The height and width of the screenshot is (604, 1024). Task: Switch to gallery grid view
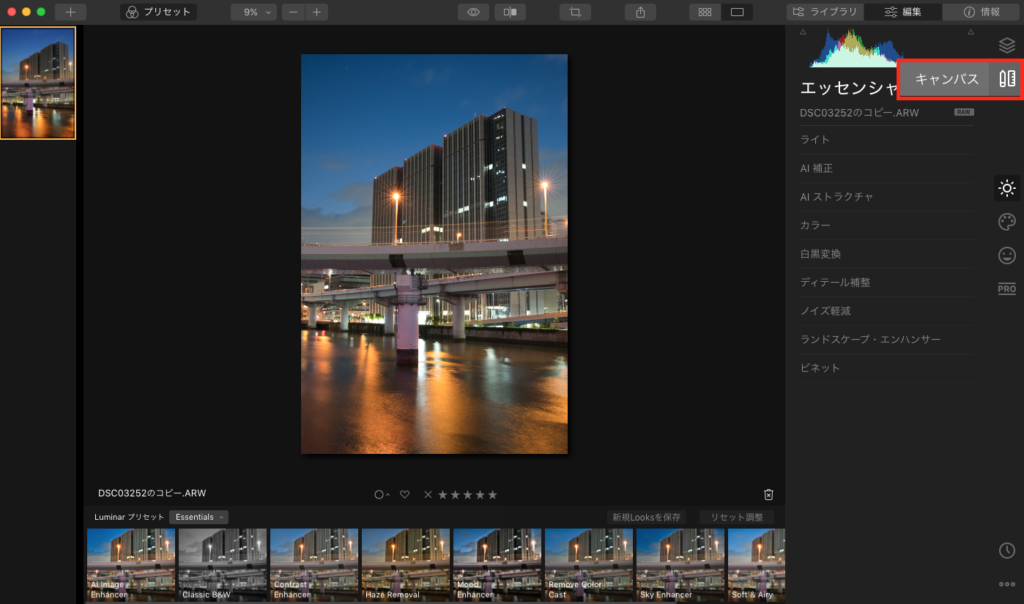point(705,12)
